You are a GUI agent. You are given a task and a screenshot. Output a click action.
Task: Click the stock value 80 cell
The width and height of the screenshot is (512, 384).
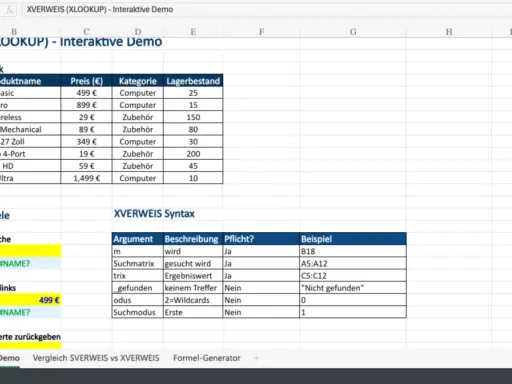[193, 130]
